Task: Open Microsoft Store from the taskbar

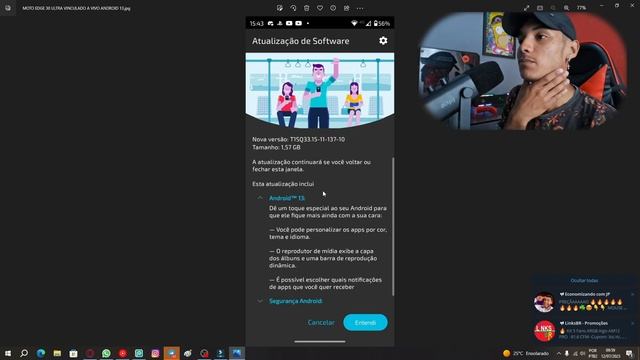Action: [73, 353]
